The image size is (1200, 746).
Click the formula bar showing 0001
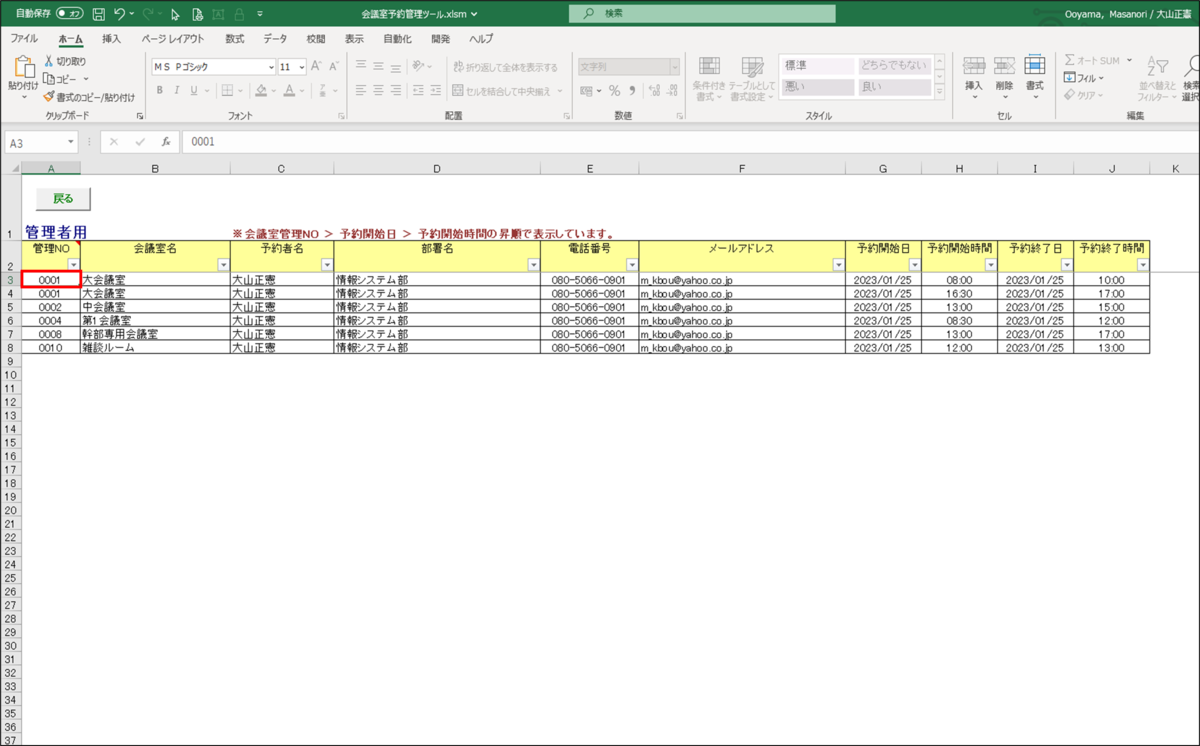(x=690, y=142)
